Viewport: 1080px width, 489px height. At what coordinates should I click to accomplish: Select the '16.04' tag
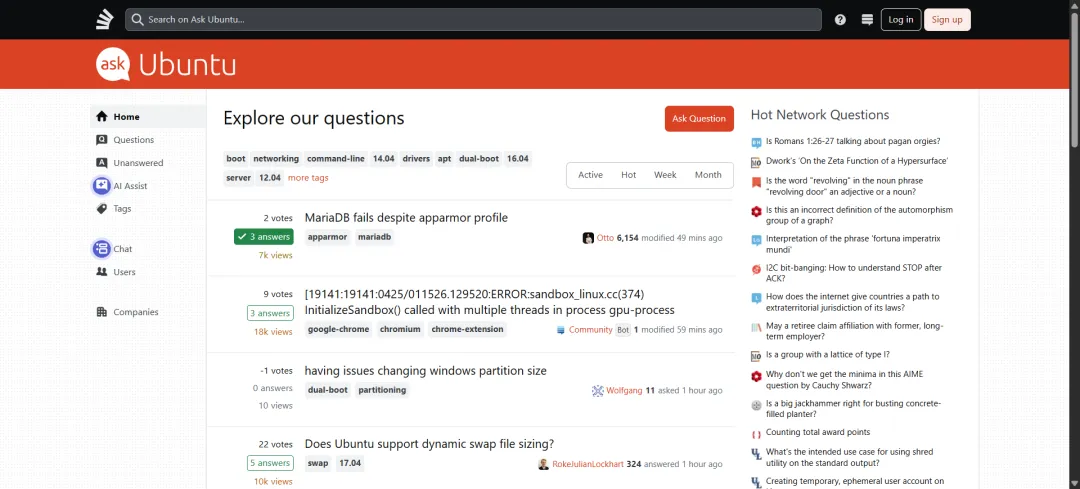pyautogui.click(x=518, y=158)
